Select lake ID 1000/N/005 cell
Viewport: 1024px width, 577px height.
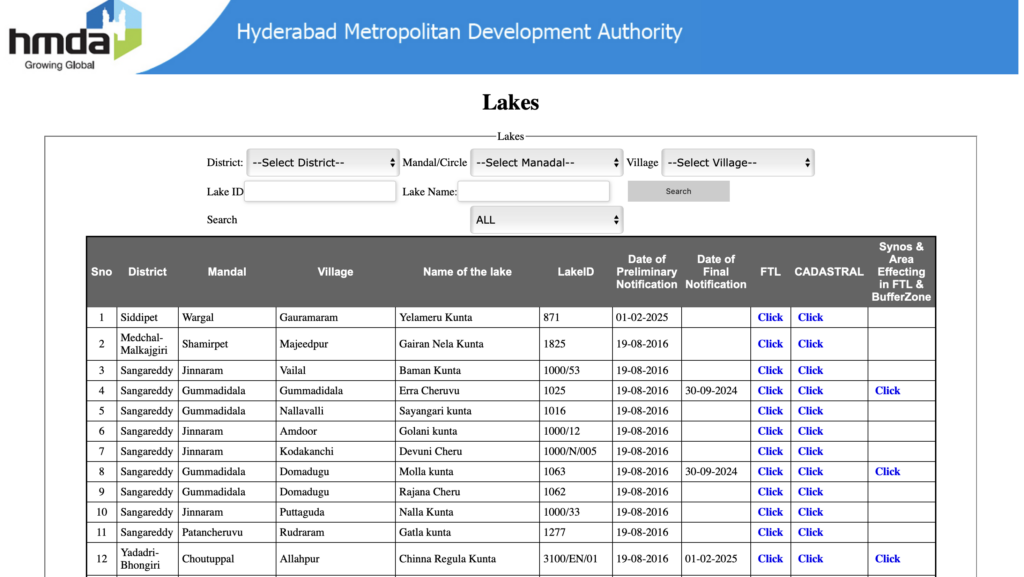[x=576, y=451]
